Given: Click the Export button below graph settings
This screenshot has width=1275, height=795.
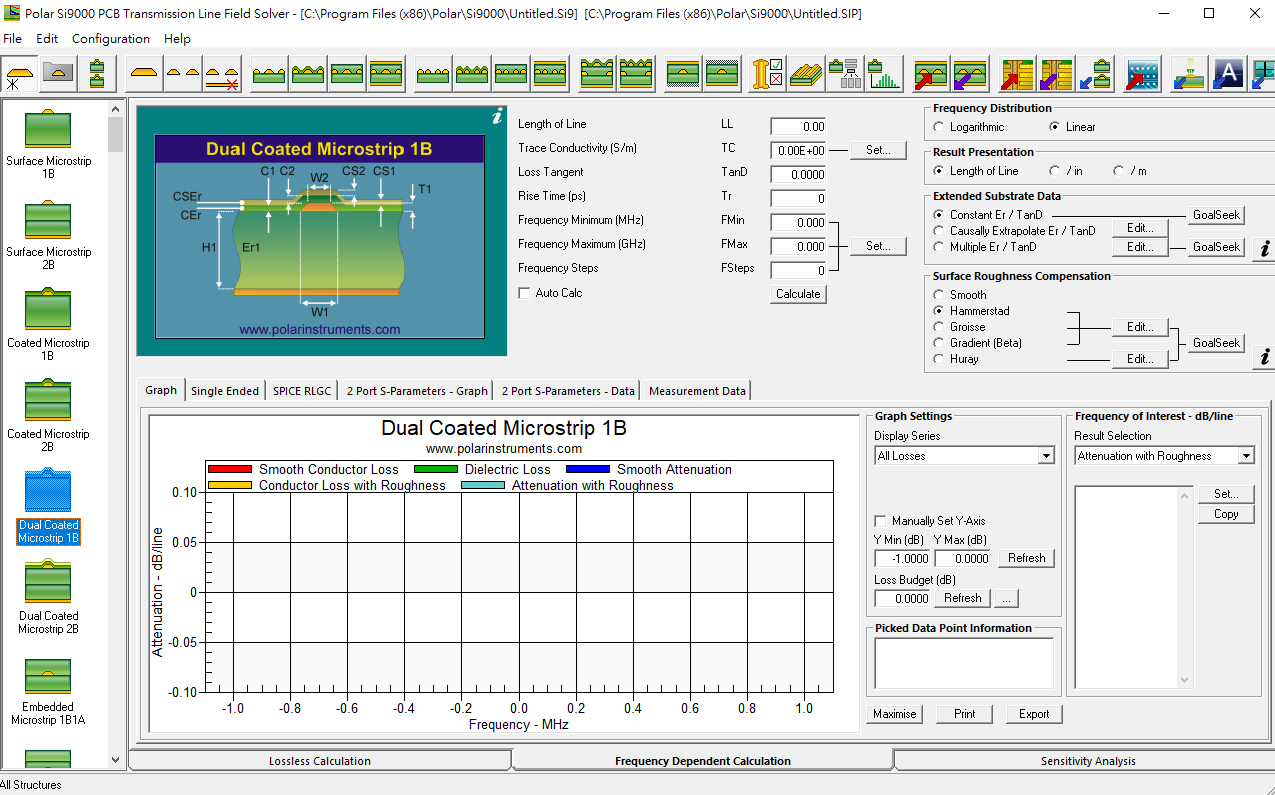Looking at the screenshot, I should pos(1034,714).
